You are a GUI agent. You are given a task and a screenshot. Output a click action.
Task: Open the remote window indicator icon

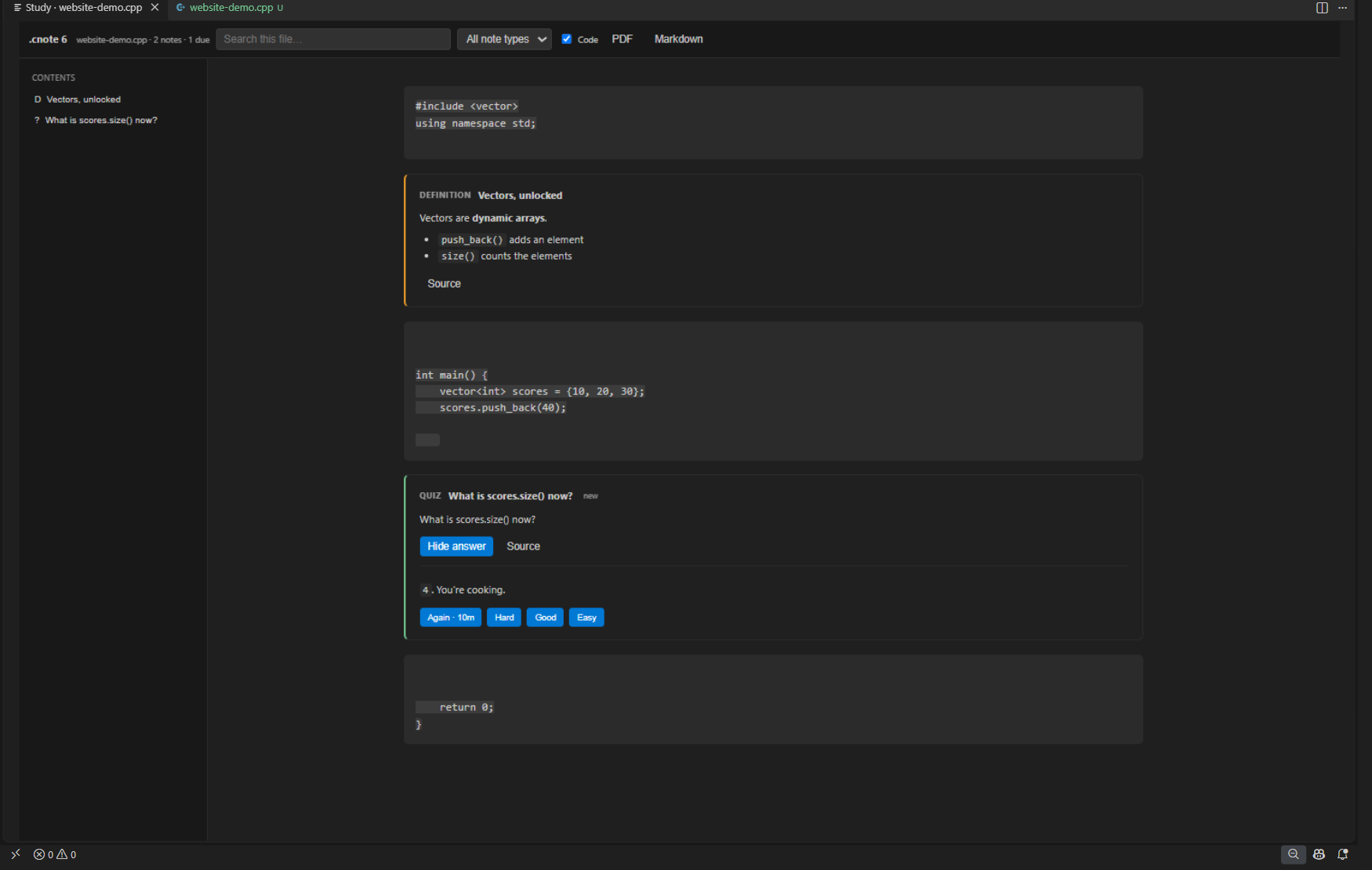point(16,854)
